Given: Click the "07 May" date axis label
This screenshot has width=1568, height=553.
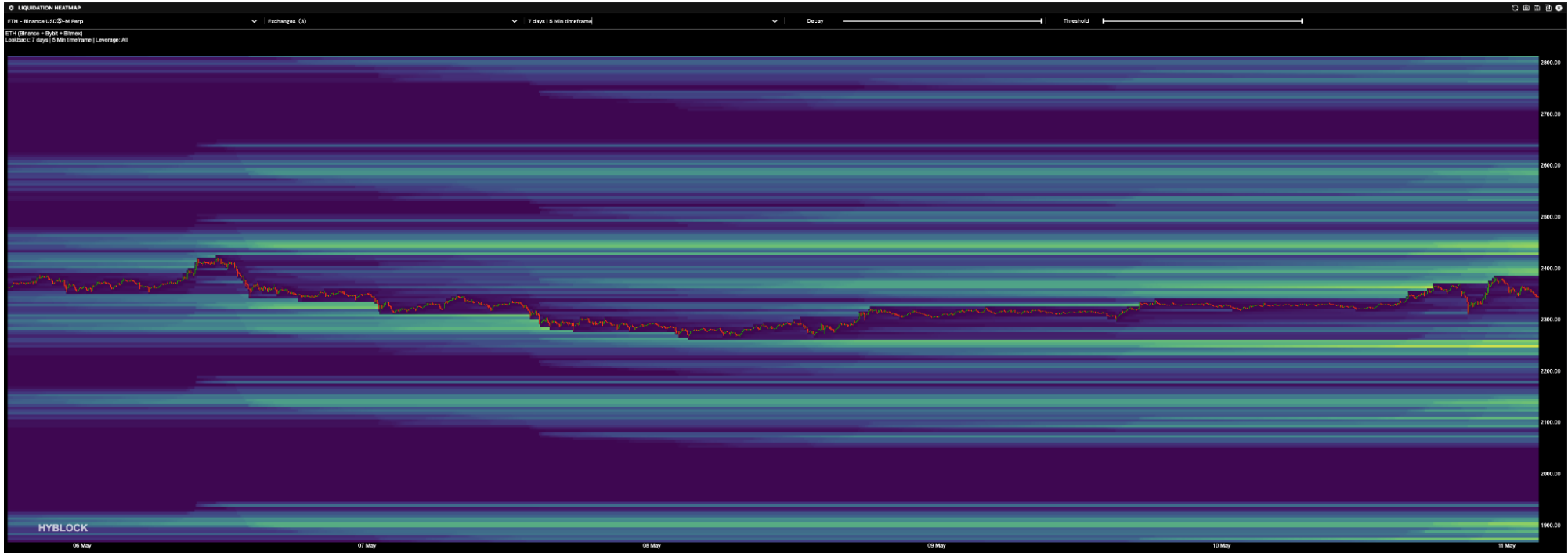Looking at the screenshot, I should coord(367,546).
